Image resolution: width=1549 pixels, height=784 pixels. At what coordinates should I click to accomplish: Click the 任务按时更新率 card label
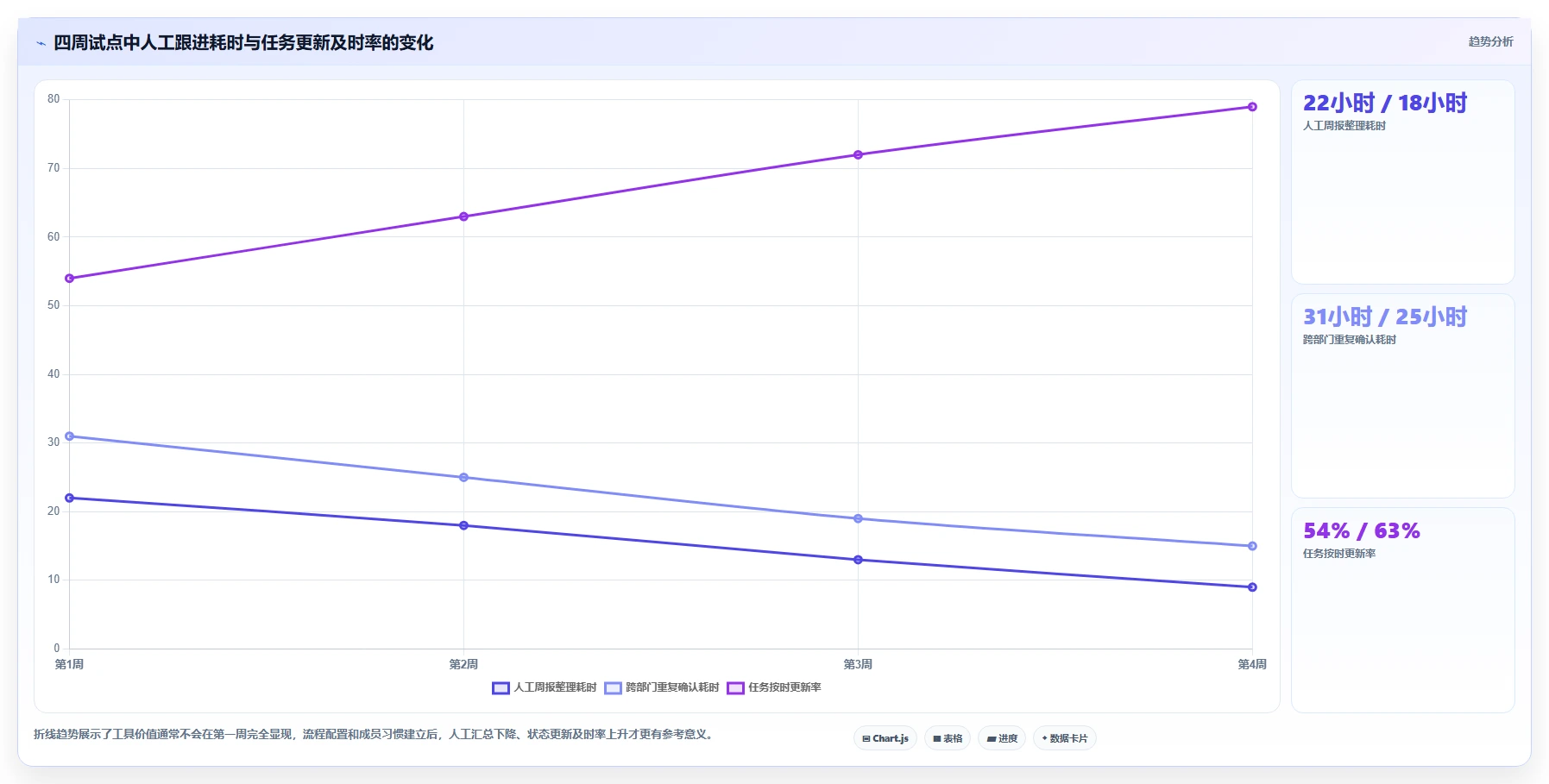(x=1339, y=554)
